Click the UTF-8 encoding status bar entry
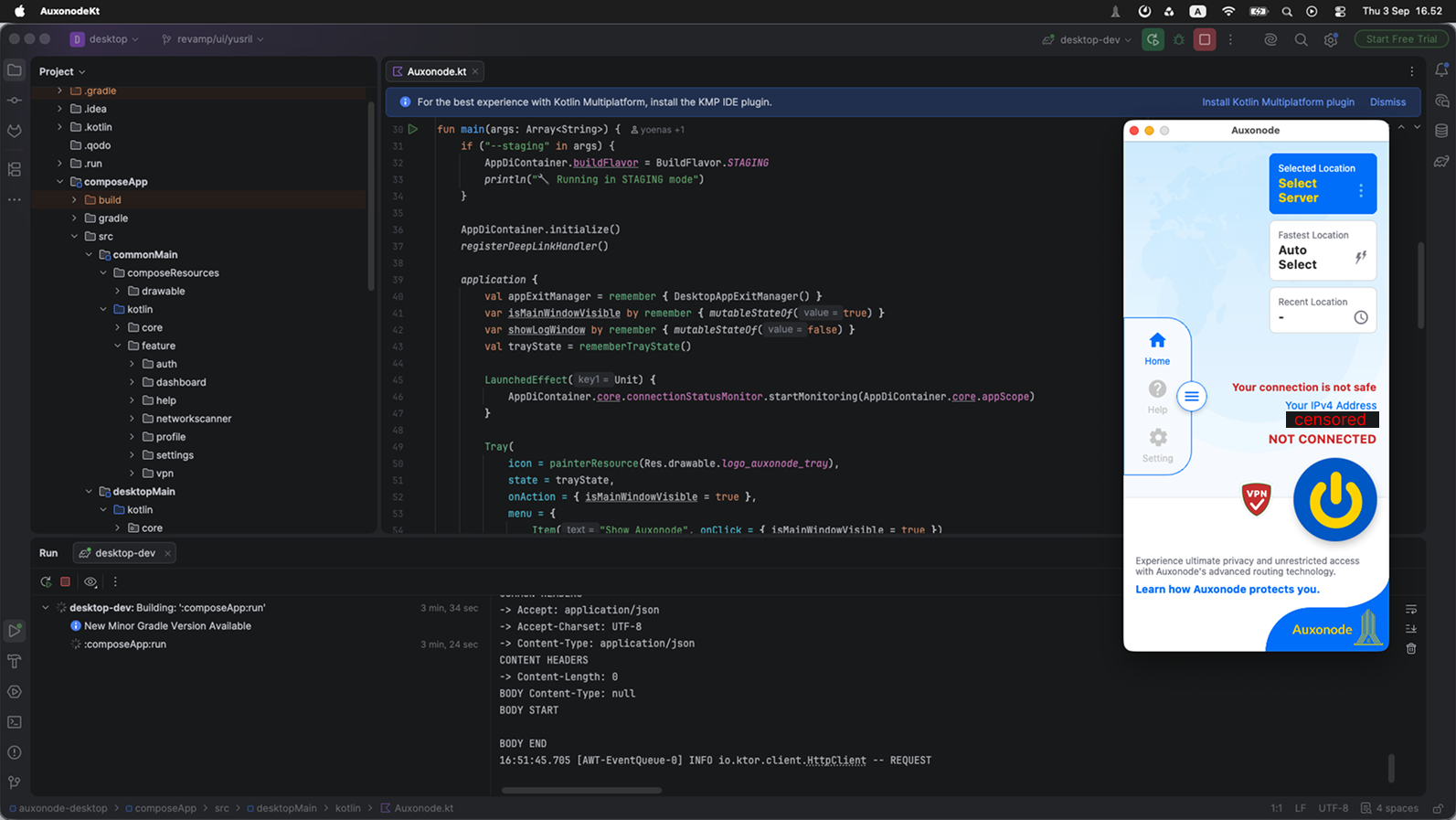Screen dimensions: 1456x820 [1333, 808]
